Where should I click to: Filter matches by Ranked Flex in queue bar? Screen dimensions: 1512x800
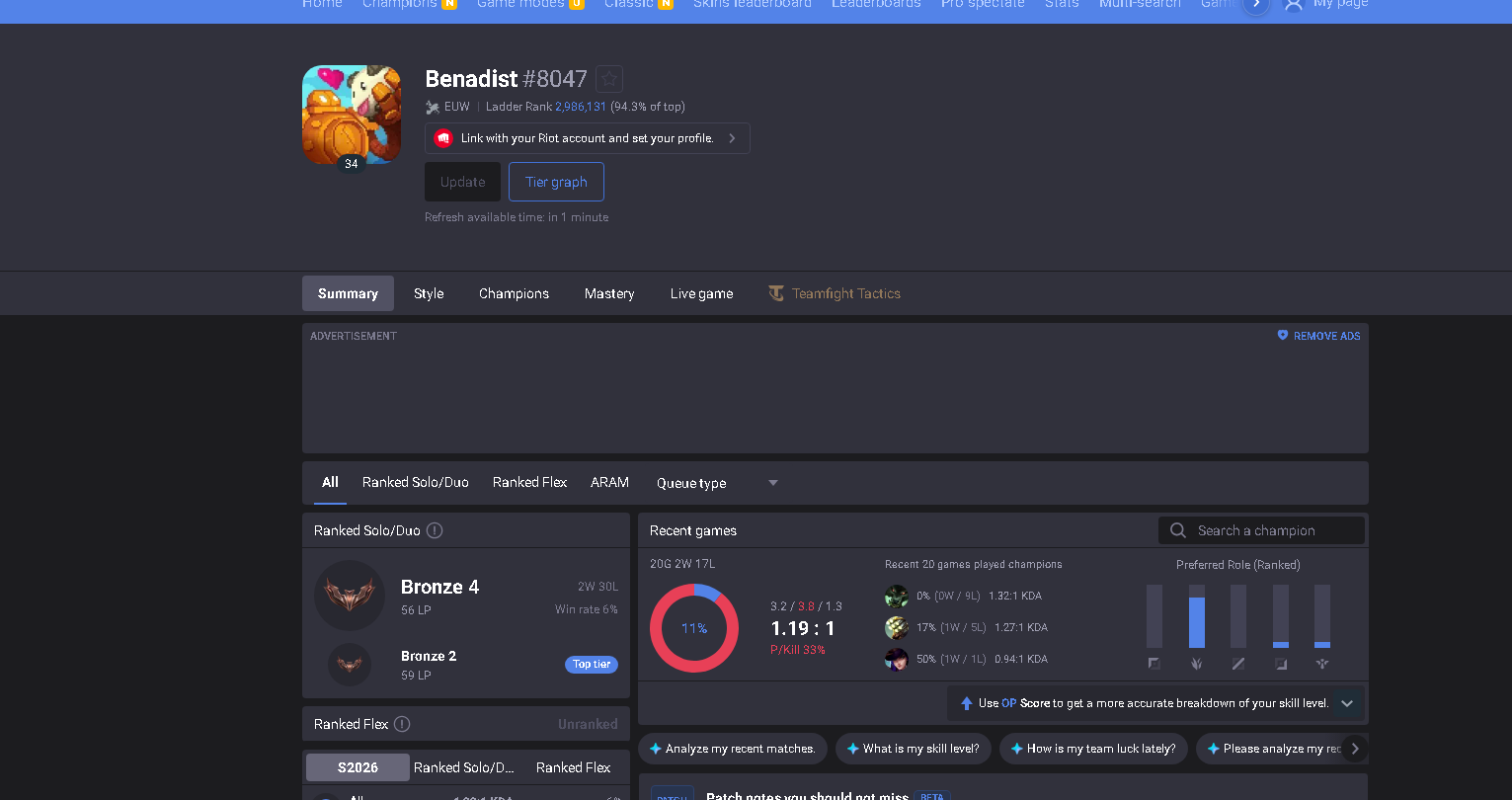pyautogui.click(x=530, y=482)
